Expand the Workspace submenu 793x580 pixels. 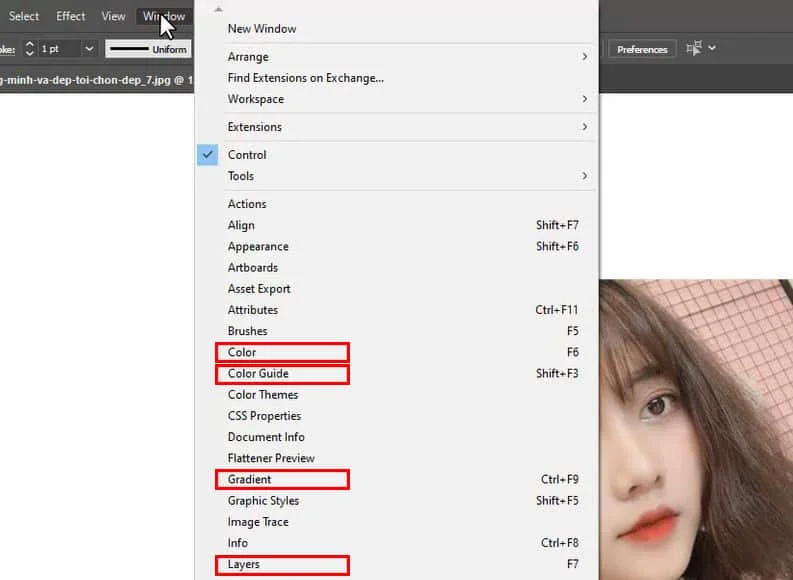click(584, 99)
